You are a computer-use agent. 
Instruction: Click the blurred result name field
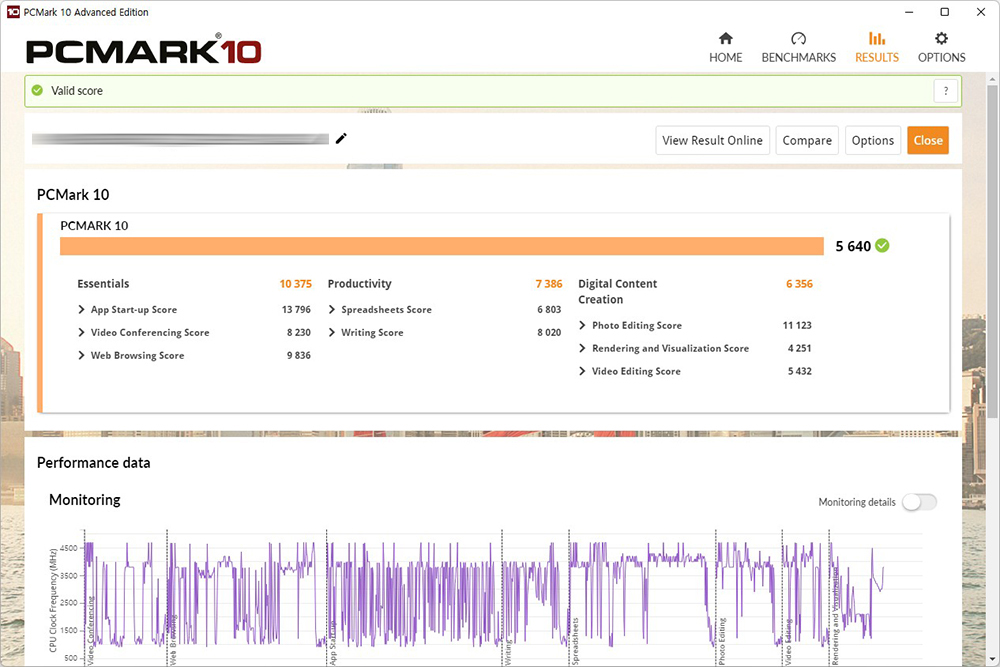[x=180, y=138]
